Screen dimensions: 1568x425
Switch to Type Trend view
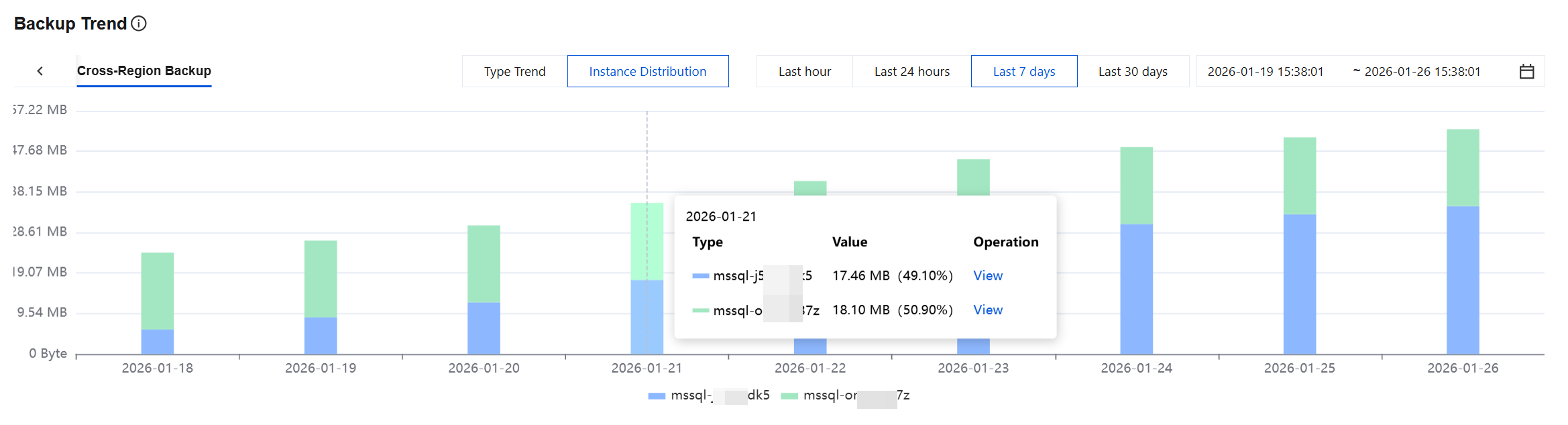(514, 71)
